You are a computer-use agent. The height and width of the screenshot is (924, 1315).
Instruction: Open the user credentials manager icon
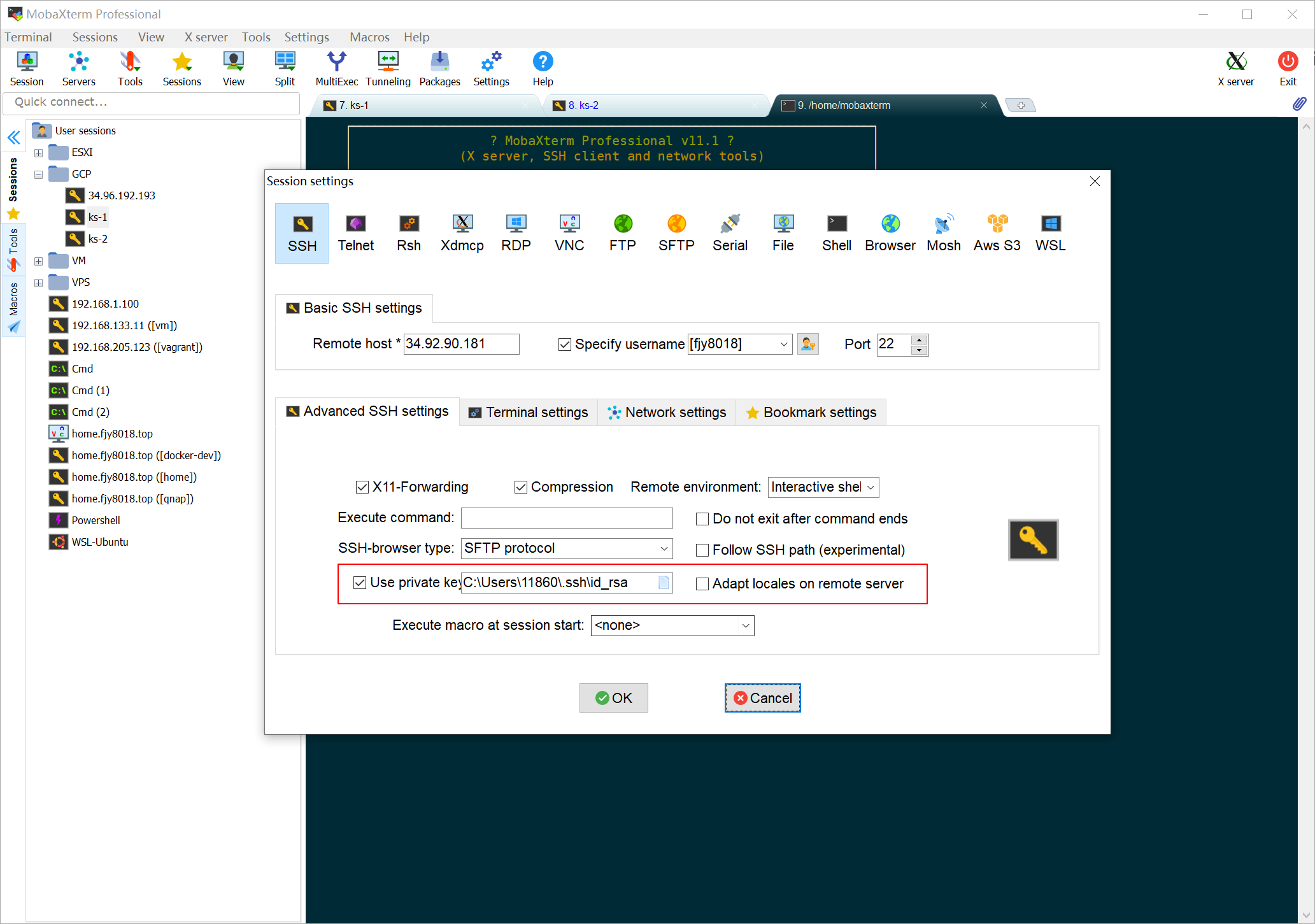tap(808, 345)
